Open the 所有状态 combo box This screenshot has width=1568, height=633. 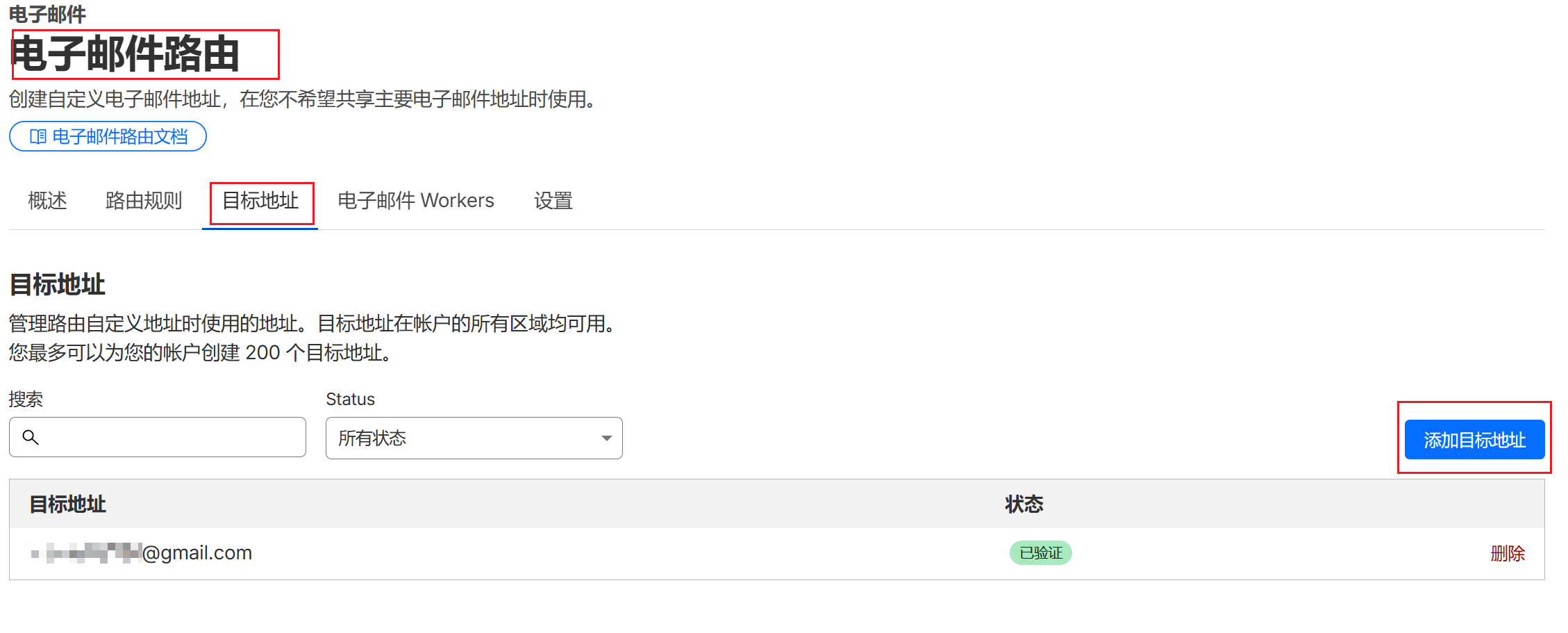474,438
